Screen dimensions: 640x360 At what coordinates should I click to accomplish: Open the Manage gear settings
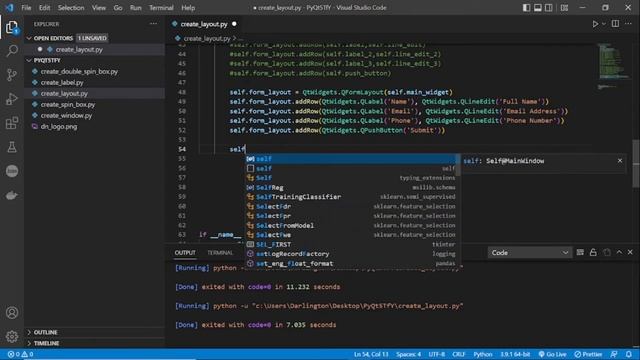click(12, 336)
